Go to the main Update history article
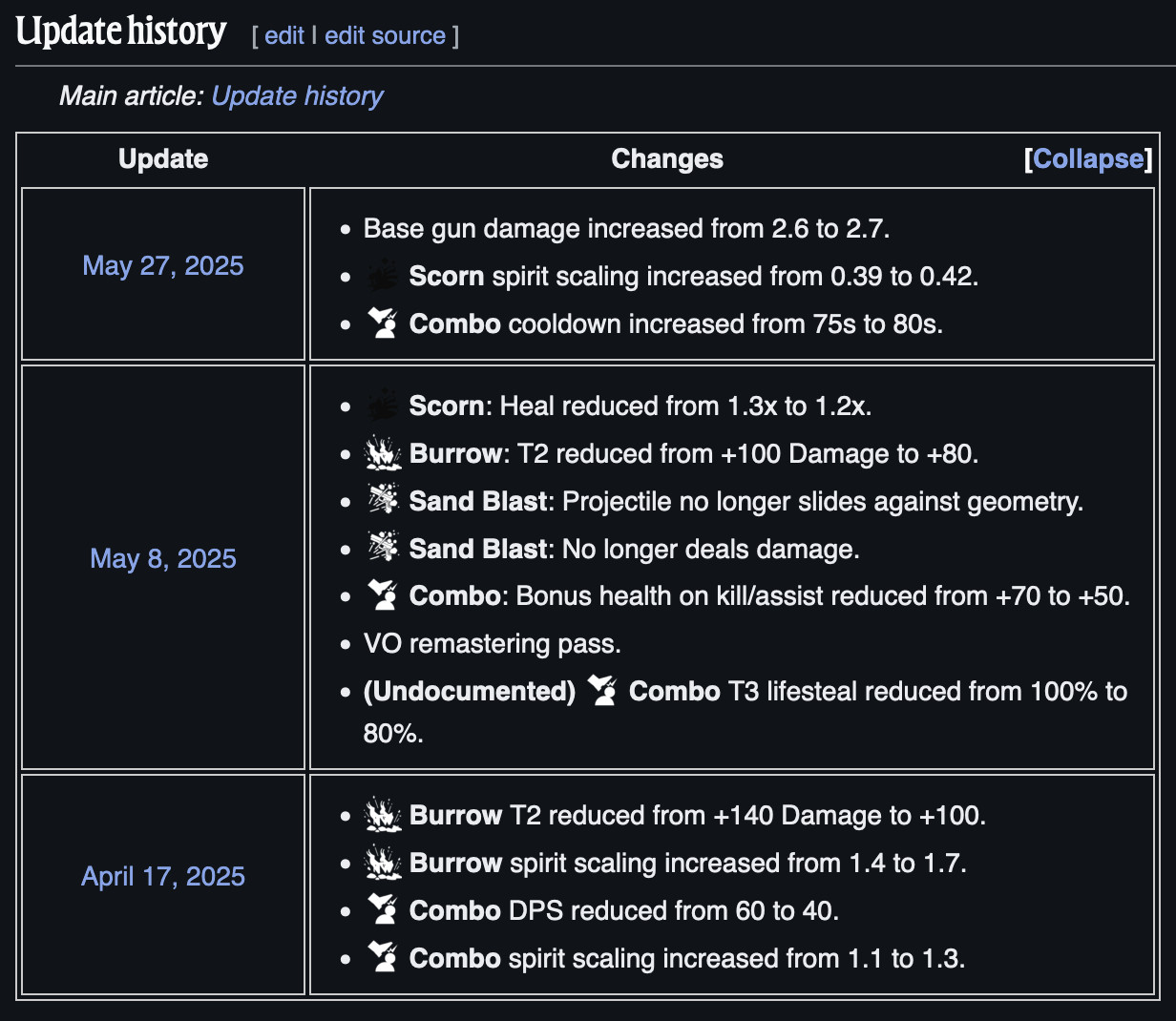 297,95
